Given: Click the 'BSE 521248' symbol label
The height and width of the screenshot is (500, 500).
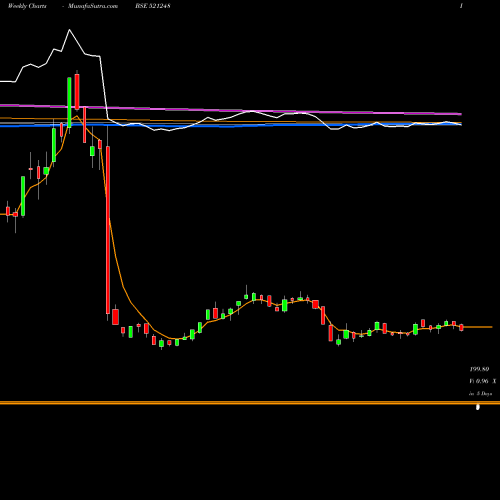Looking at the screenshot, I should tap(153, 6).
